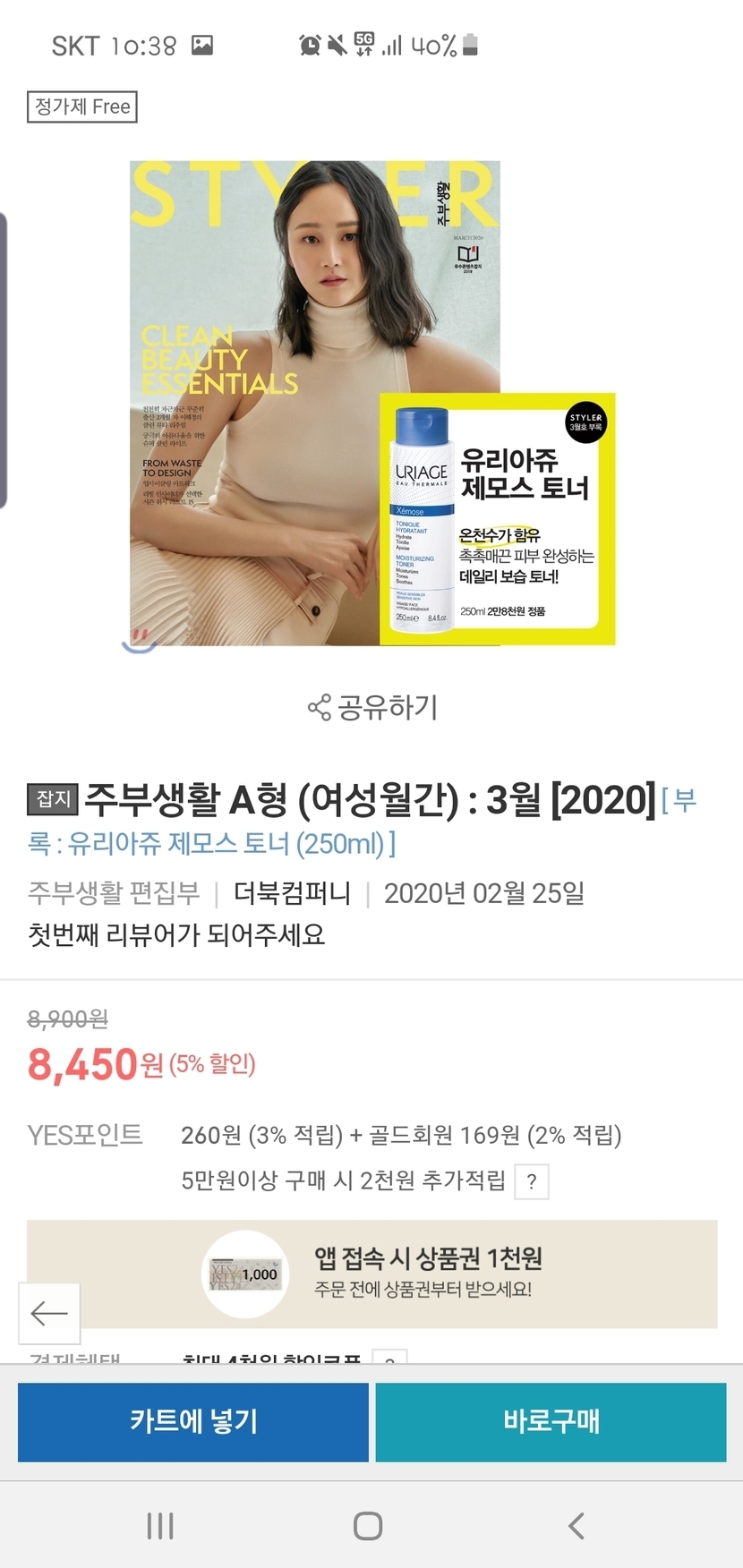
Task: Tap the 정가제 Free badge
Action: pyautogui.click(x=82, y=107)
